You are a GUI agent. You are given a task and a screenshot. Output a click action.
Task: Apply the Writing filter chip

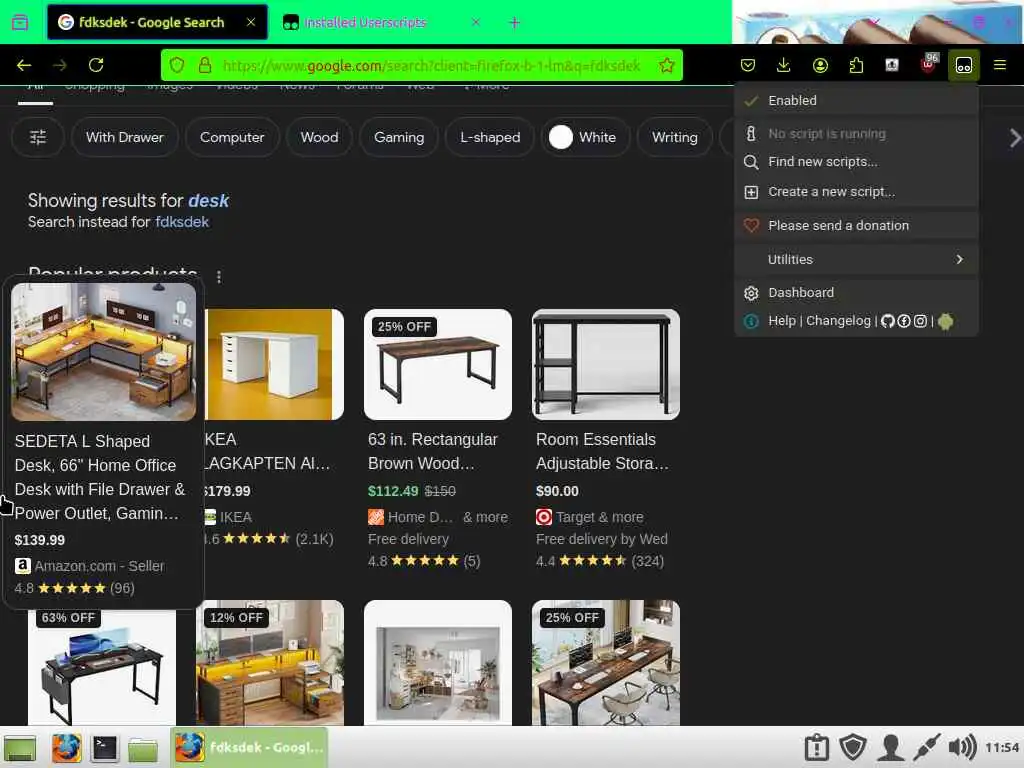pyautogui.click(x=675, y=137)
